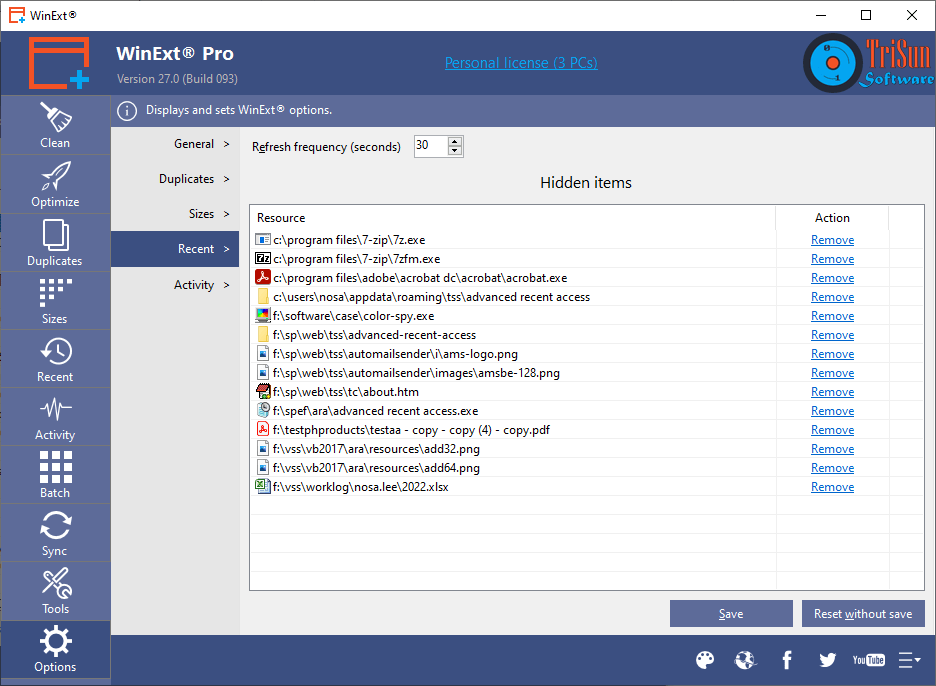Open the Optimize rocket module

(55, 184)
